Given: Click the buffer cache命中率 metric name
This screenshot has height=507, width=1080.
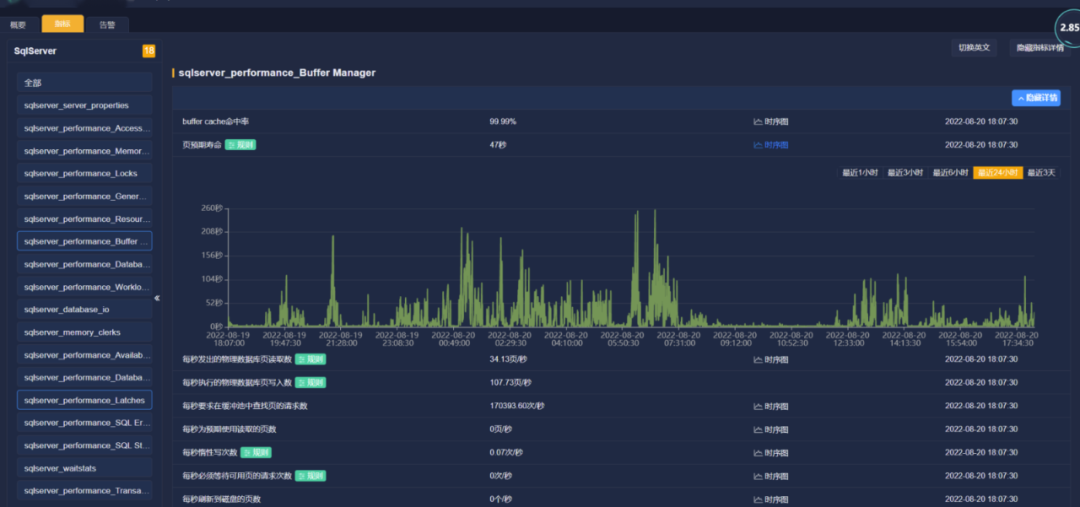Looking at the screenshot, I should click(x=216, y=121).
